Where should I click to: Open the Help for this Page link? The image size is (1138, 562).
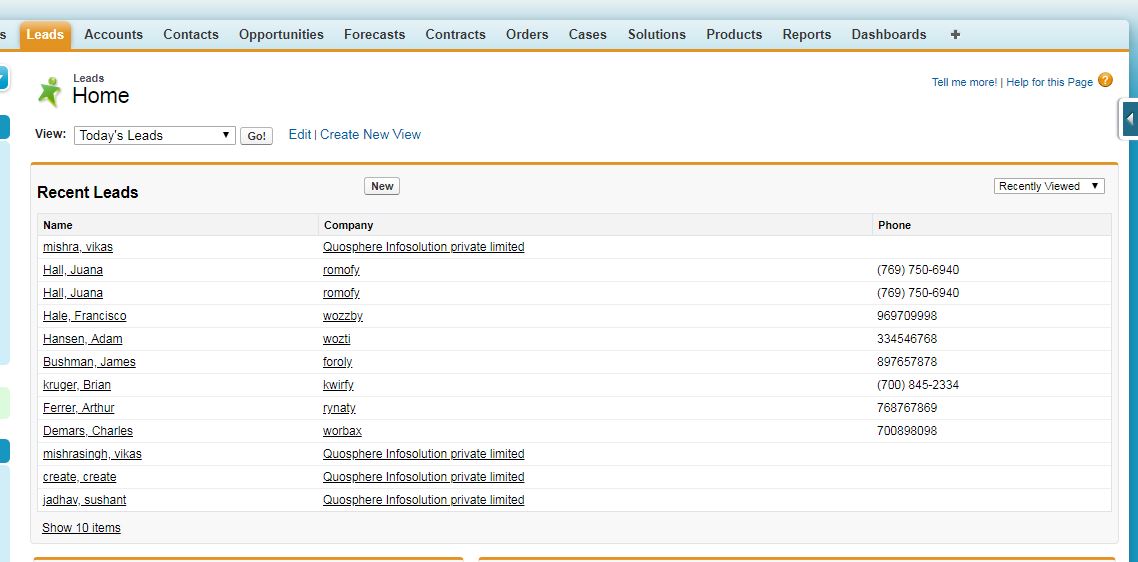coord(1049,82)
